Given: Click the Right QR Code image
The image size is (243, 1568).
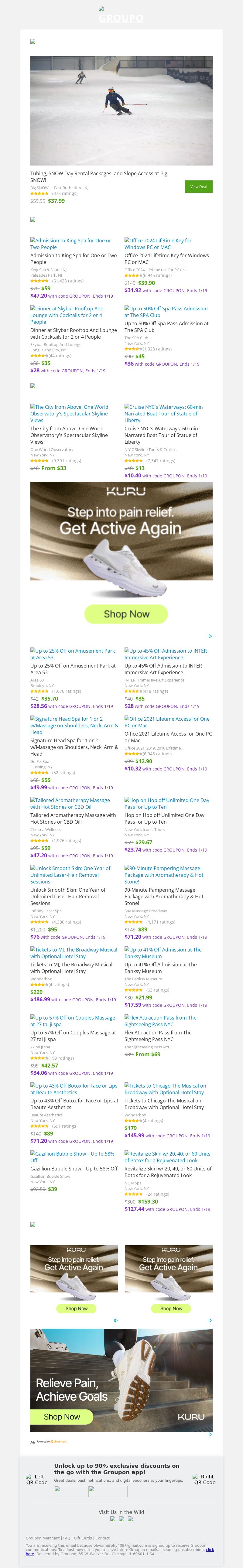Looking at the screenshot, I should pyautogui.click(x=205, y=1479).
